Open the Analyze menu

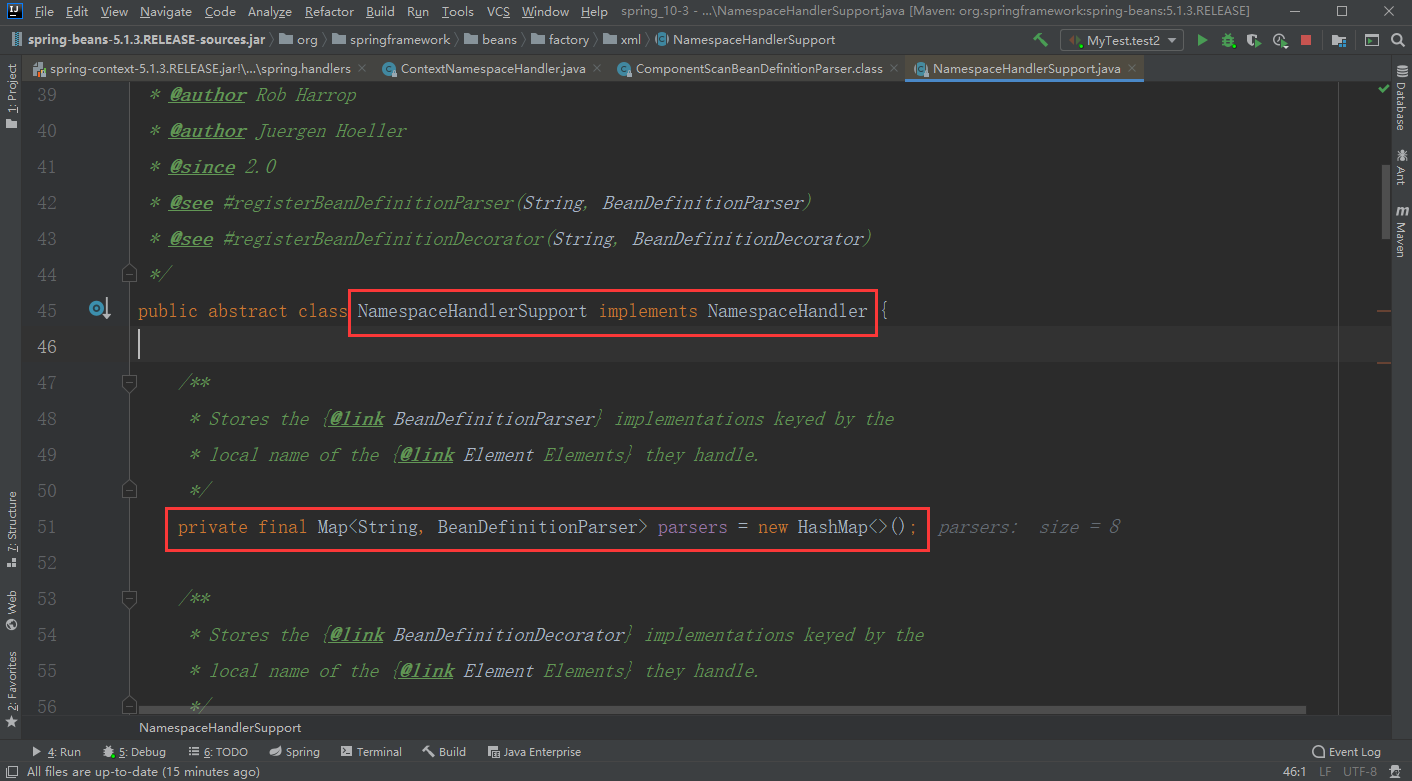click(x=269, y=11)
